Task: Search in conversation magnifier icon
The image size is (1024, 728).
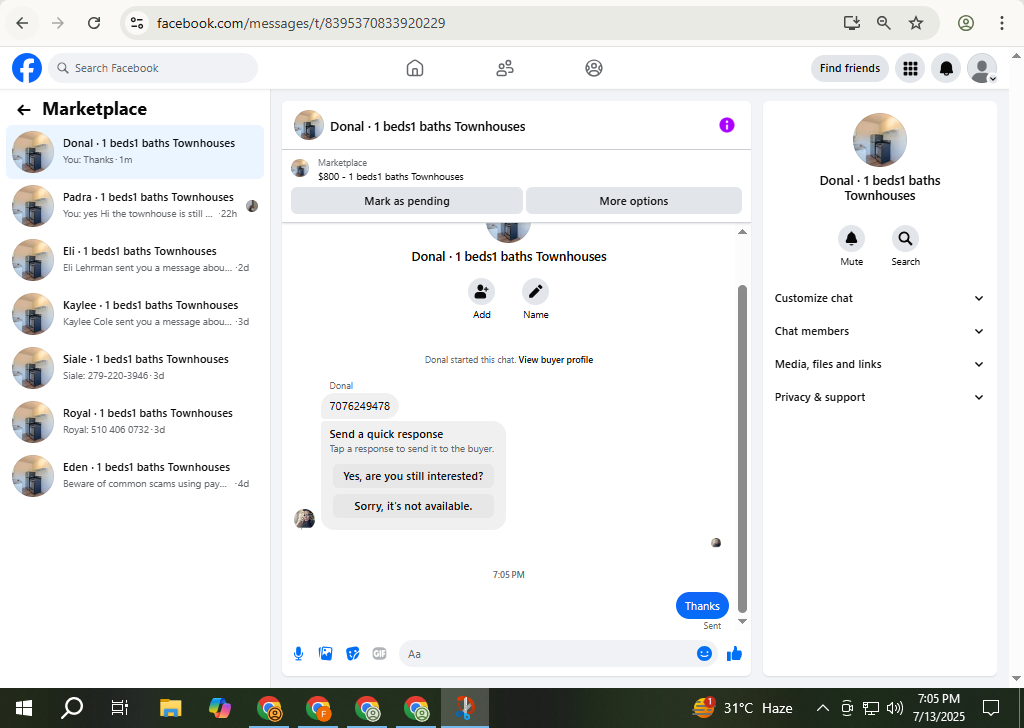Action: [x=905, y=239]
